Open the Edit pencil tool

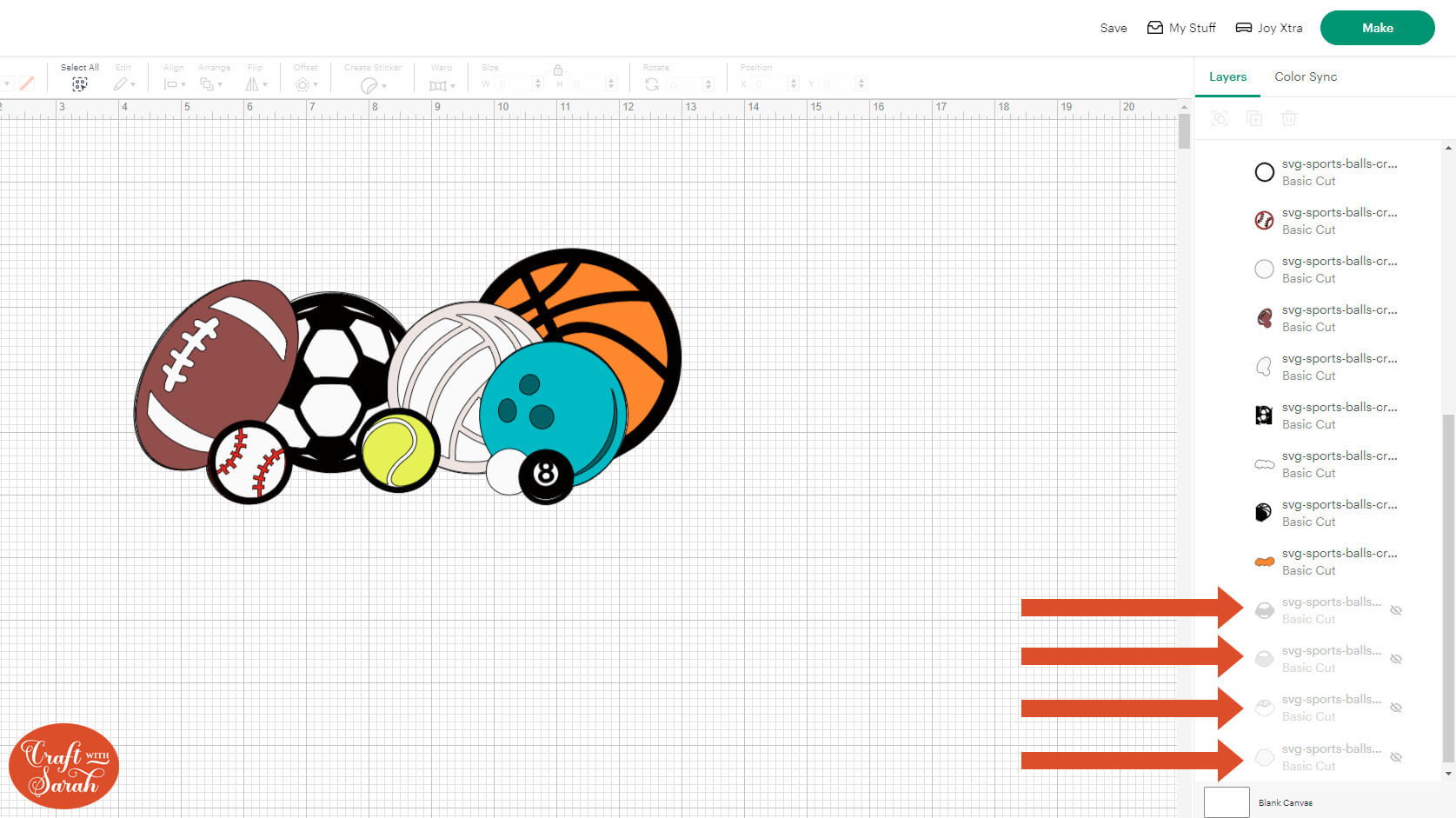click(x=120, y=84)
